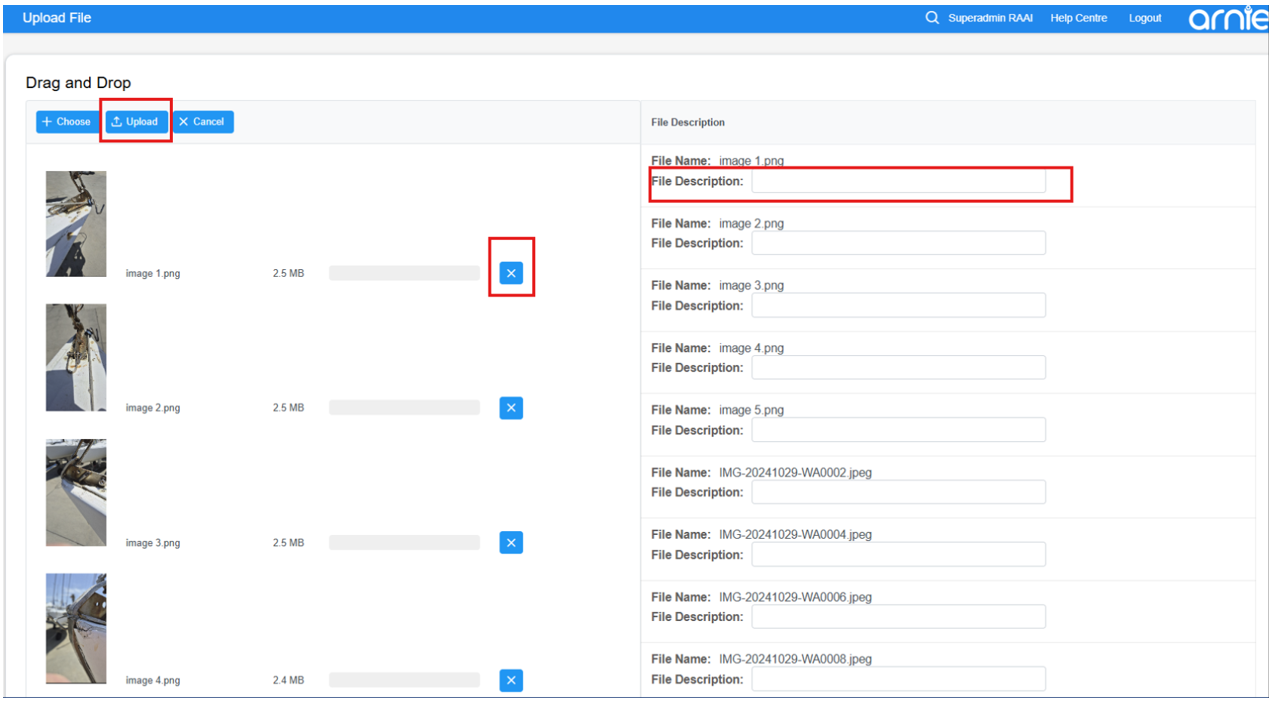Screen dimensions: 1275x705
Task: Open Superadmin RAAI user link
Action: 990,18
